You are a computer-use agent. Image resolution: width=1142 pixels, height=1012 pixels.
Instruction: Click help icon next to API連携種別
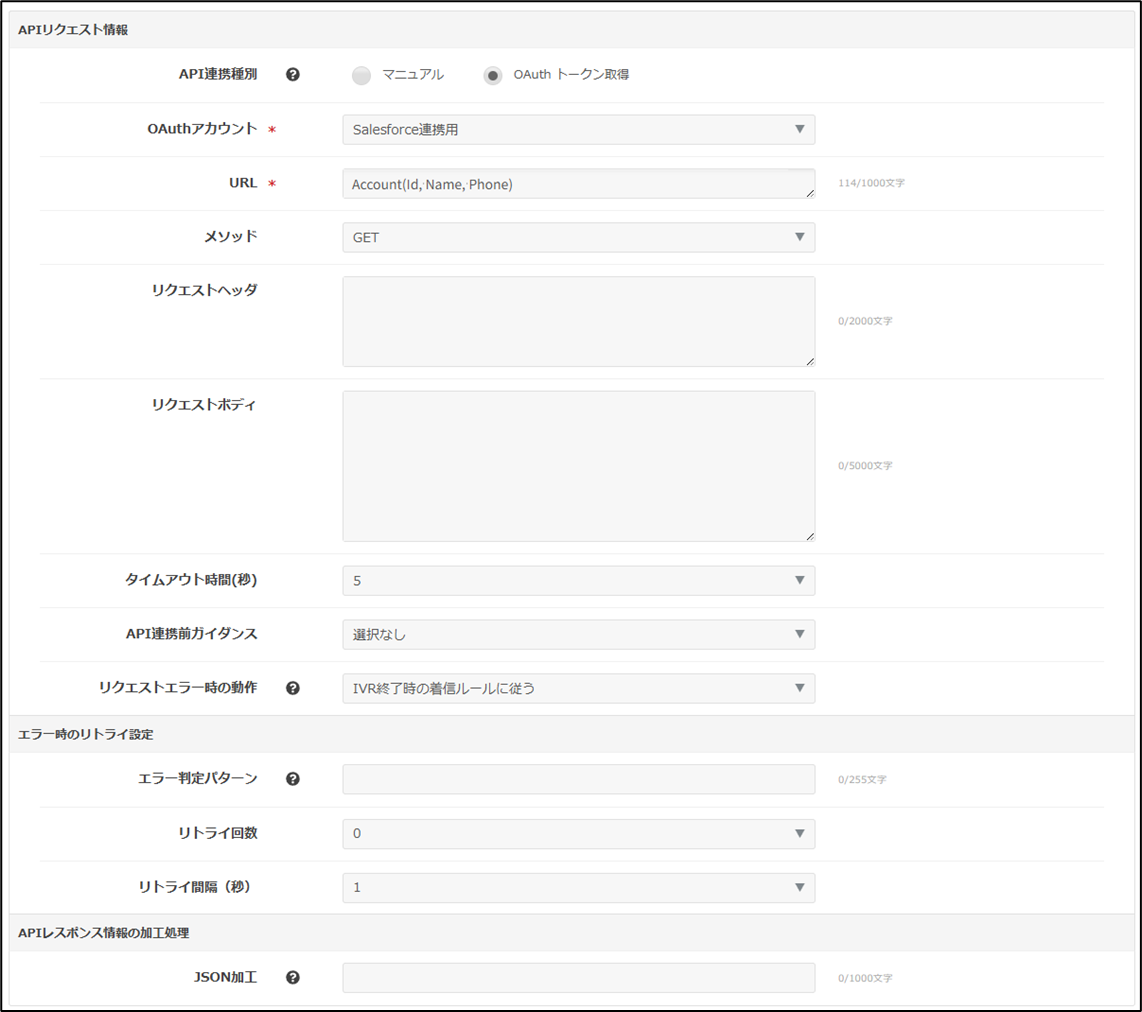tap(293, 75)
